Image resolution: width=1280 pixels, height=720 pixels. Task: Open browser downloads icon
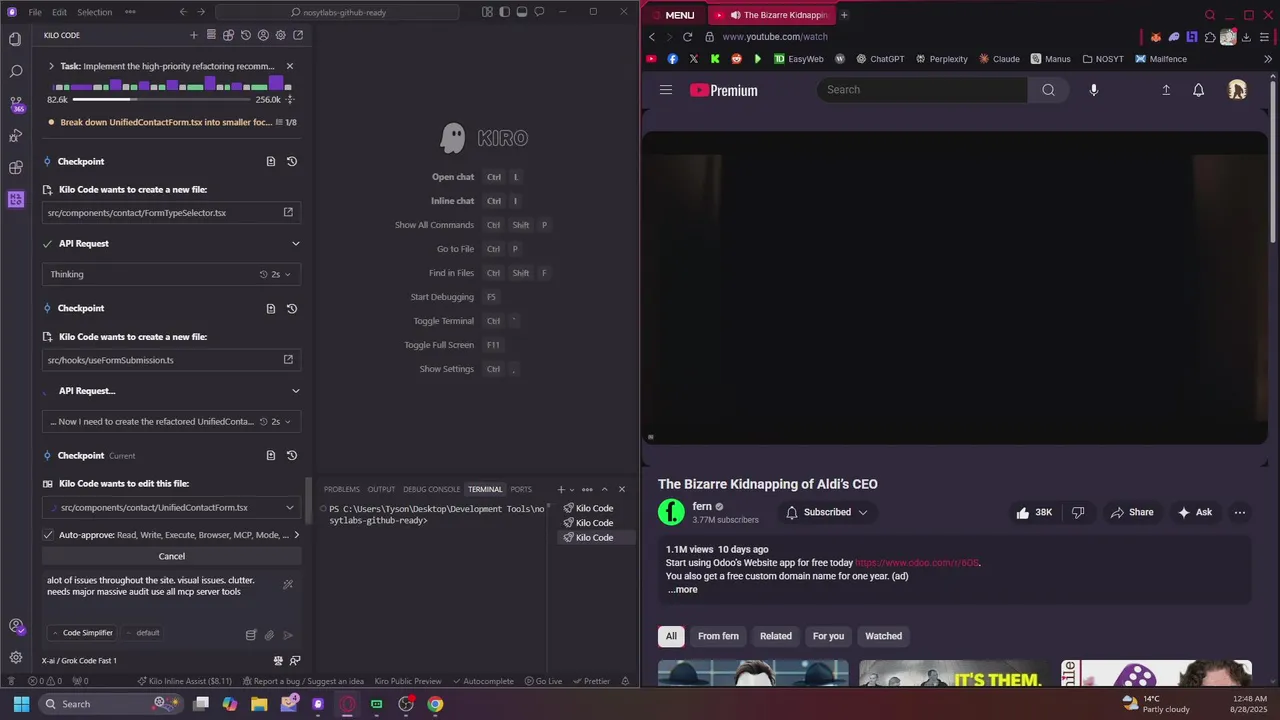(1246, 37)
